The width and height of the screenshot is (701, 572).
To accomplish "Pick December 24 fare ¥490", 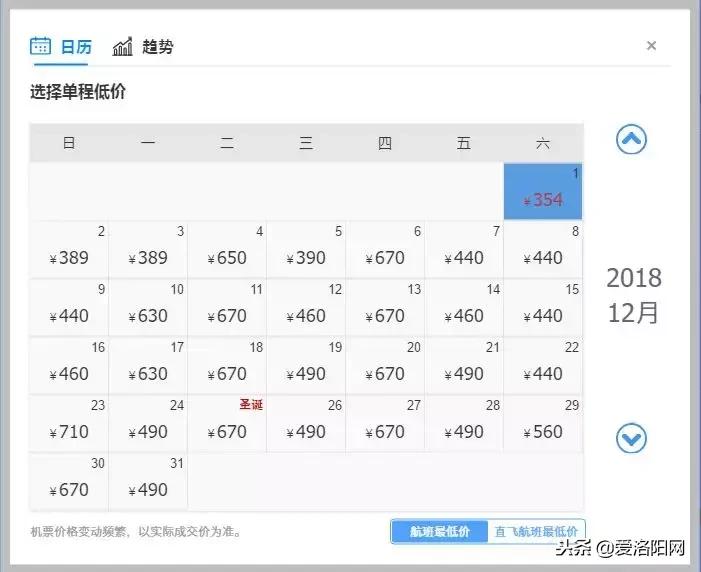I will (148, 424).
